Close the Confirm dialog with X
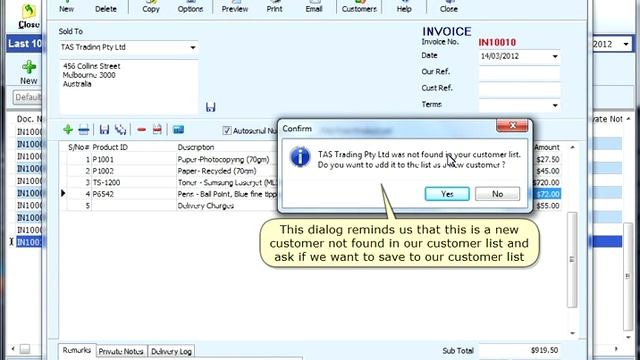The image size is (640, 360). click(512, 125)
